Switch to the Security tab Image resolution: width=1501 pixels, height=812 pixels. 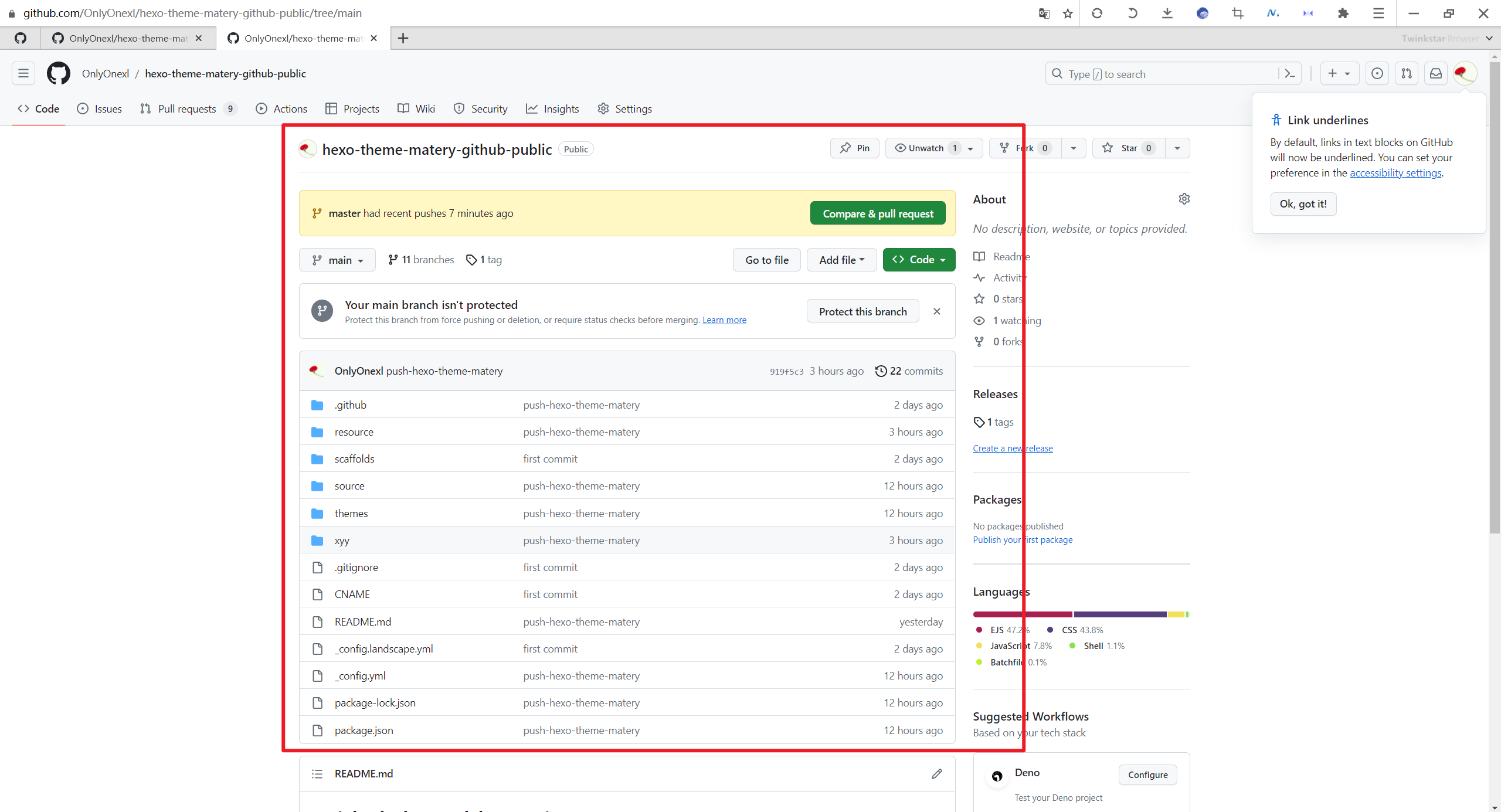tap(480, 109)
